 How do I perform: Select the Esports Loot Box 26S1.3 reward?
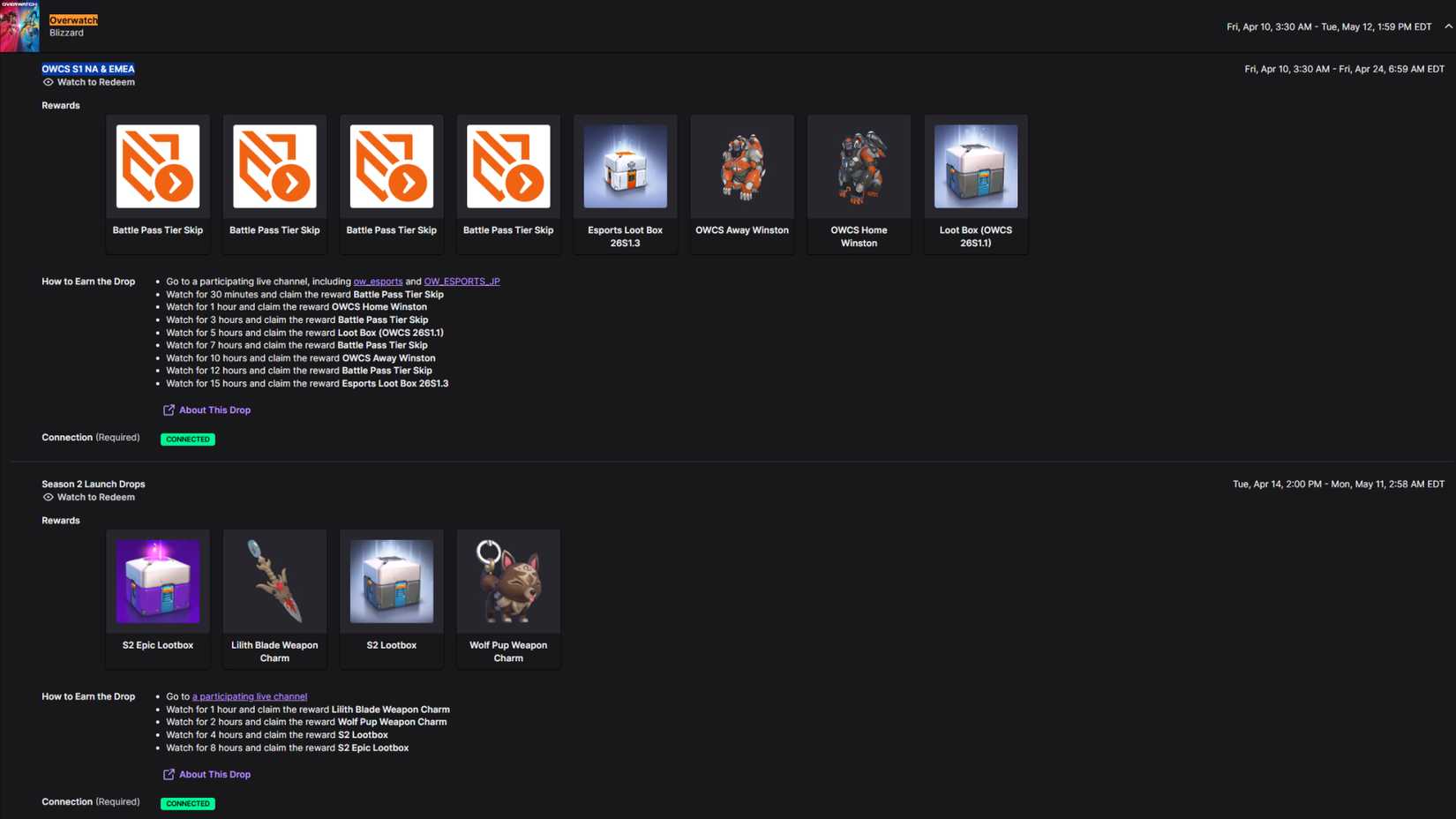point(625,166)
